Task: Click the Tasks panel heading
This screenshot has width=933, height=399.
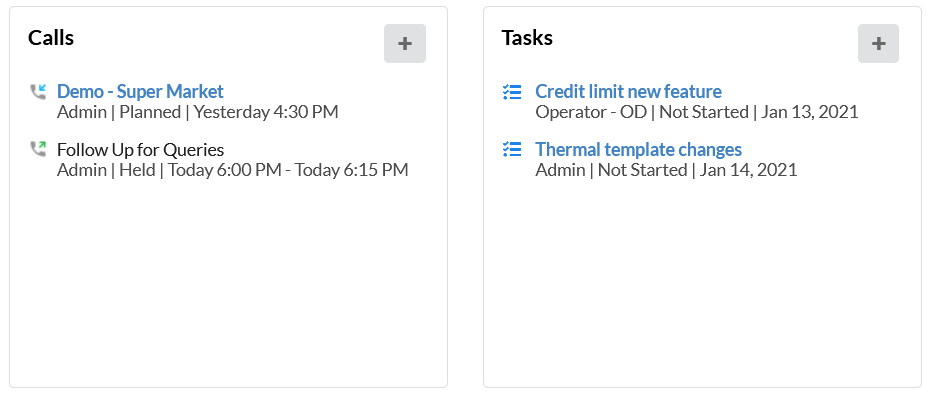Action: point(527,38)
